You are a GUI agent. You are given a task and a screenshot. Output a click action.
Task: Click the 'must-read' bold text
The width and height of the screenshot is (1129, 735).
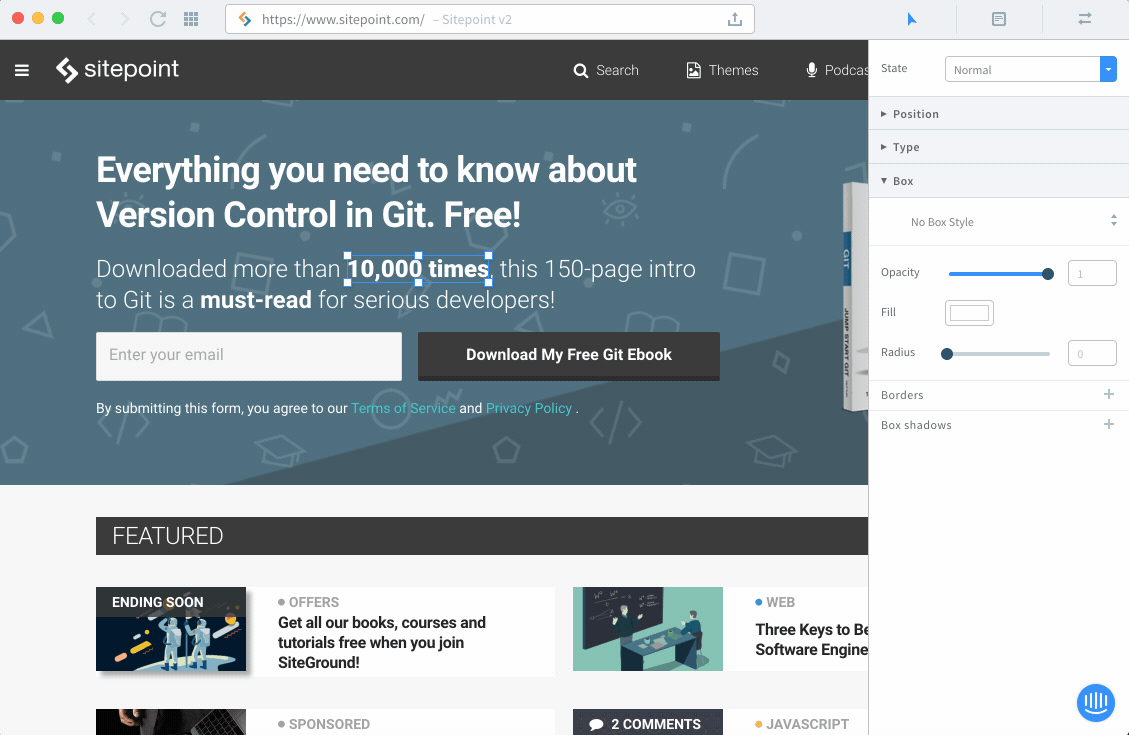click(x=256, y=299)
